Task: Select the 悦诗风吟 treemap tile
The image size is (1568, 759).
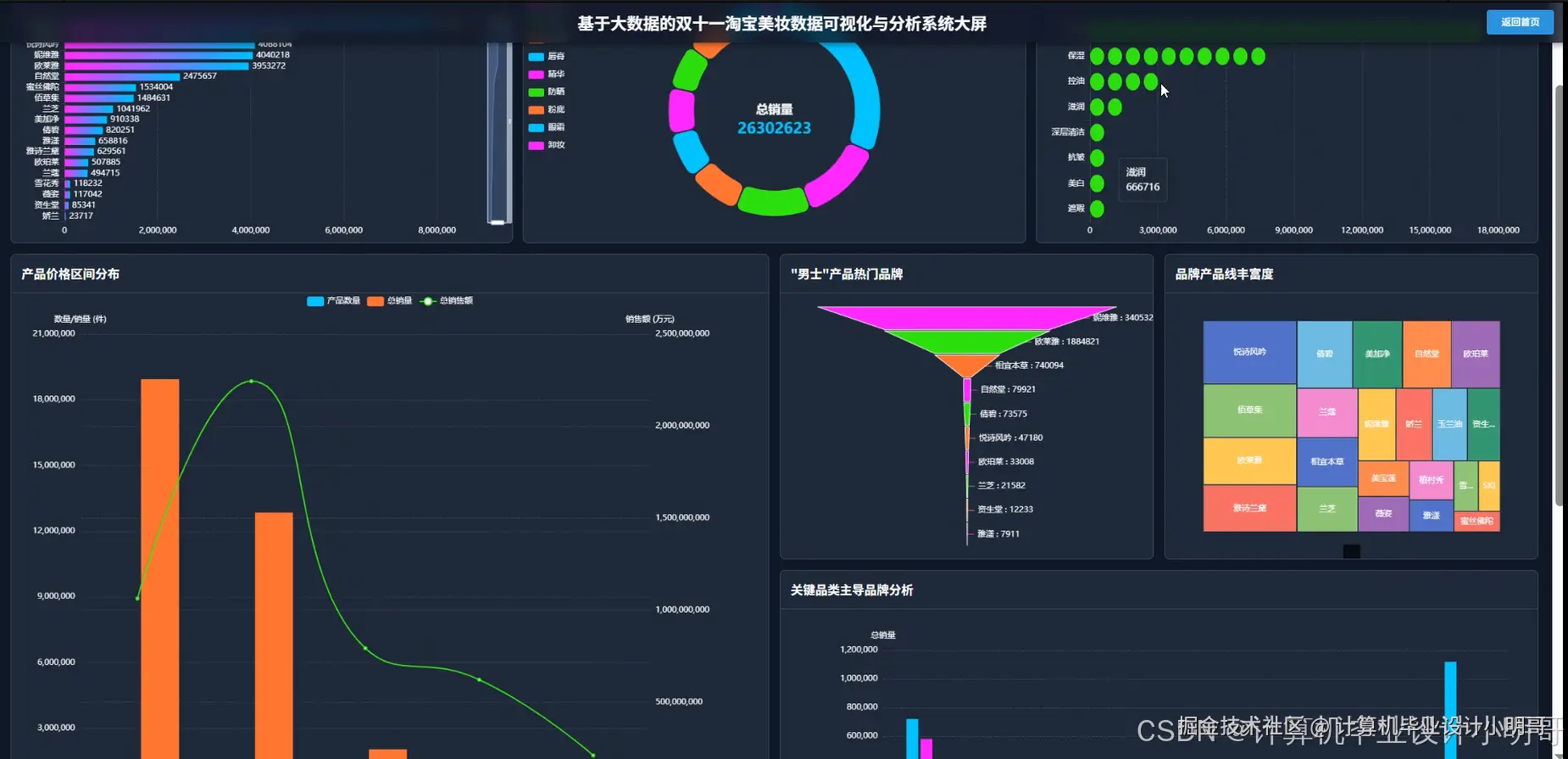Action: [1249, 352]
